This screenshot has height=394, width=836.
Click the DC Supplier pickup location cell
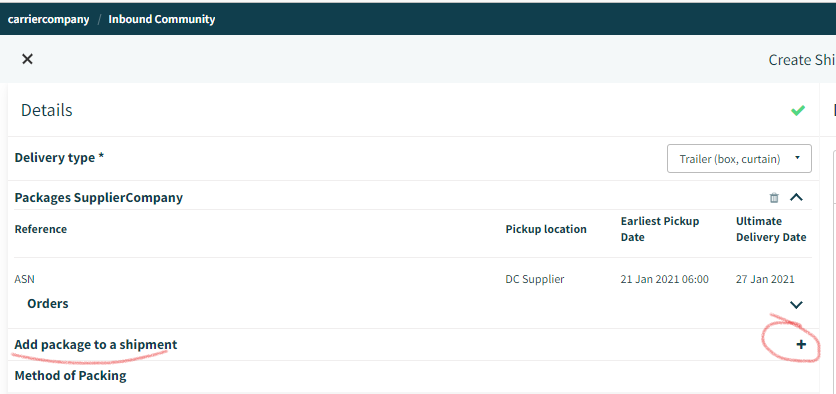point(535,279)
